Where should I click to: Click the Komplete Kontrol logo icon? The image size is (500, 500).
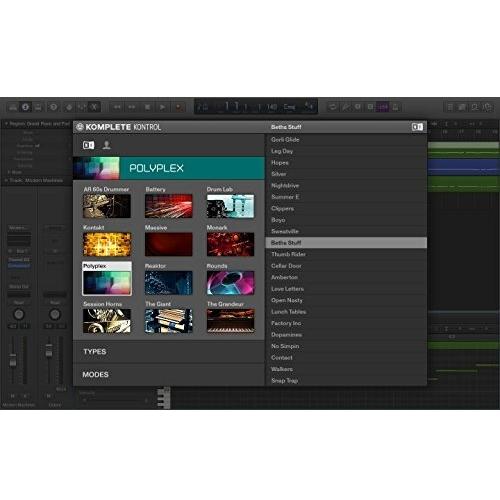80,127
